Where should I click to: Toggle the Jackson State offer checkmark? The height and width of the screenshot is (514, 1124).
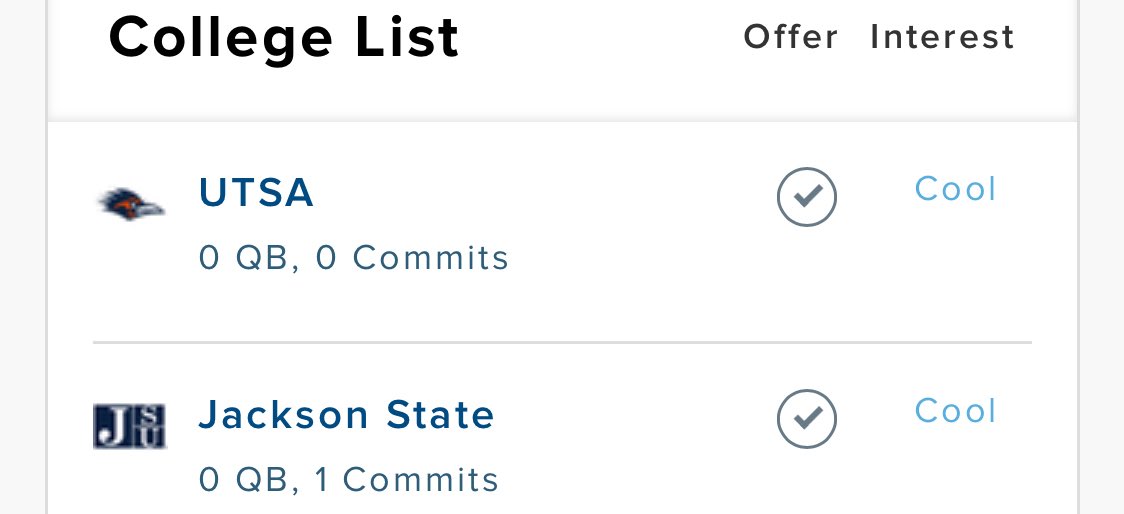click(806, 420)
